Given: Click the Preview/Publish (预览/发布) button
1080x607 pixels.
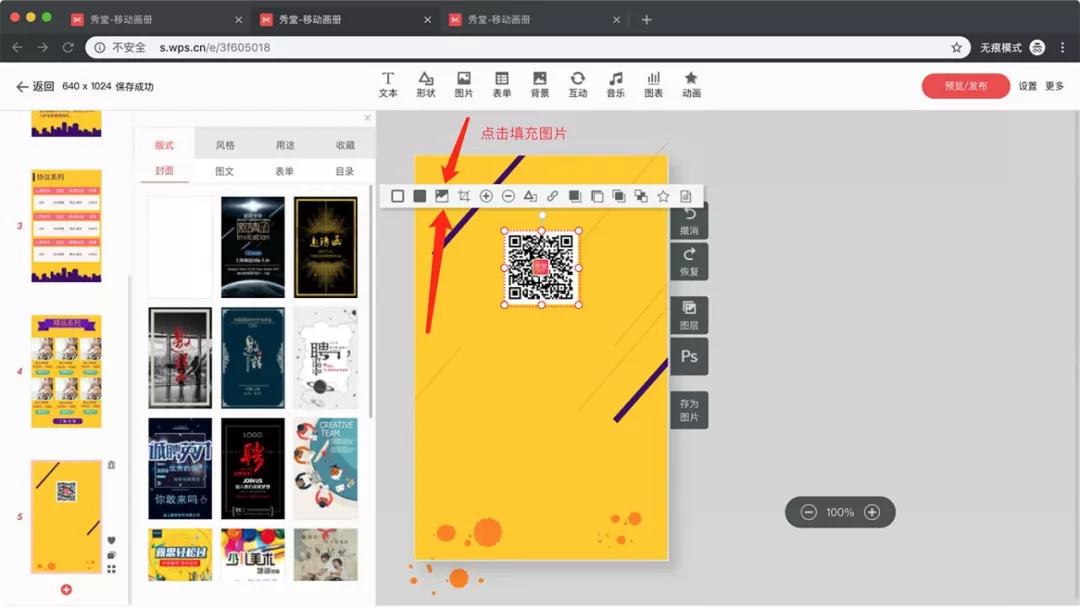Looking at the screenshot, I should tap(966, 86).
